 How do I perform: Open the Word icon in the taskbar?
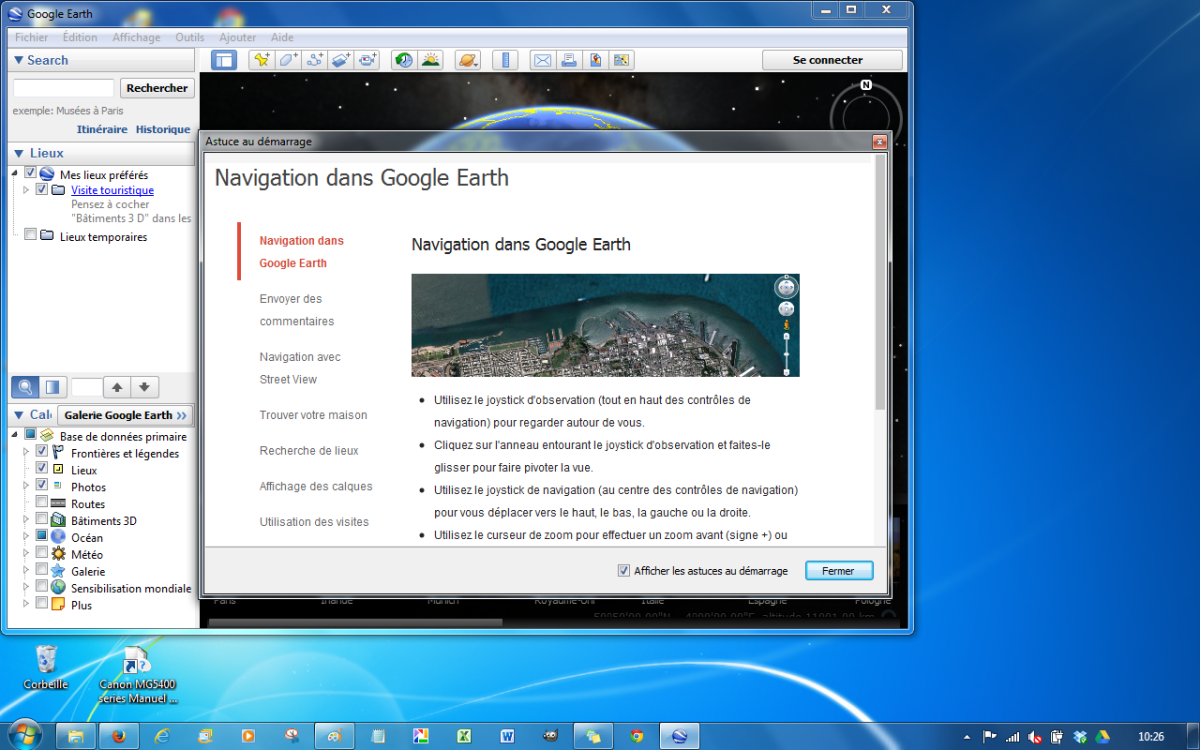pos(507,736)
